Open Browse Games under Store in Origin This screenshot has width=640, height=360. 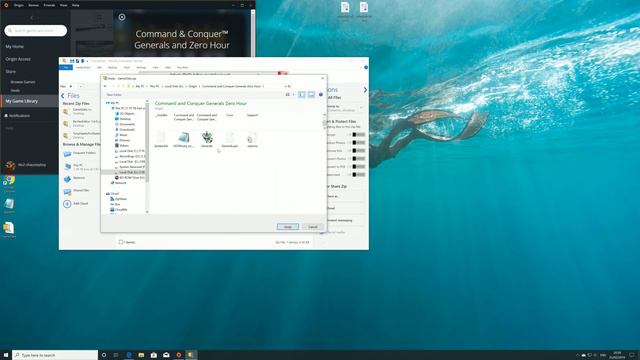tap(23, 82)
